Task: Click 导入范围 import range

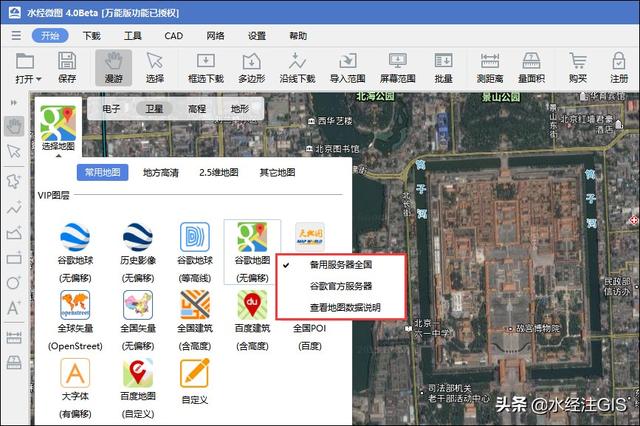Action: click(347, 68)
